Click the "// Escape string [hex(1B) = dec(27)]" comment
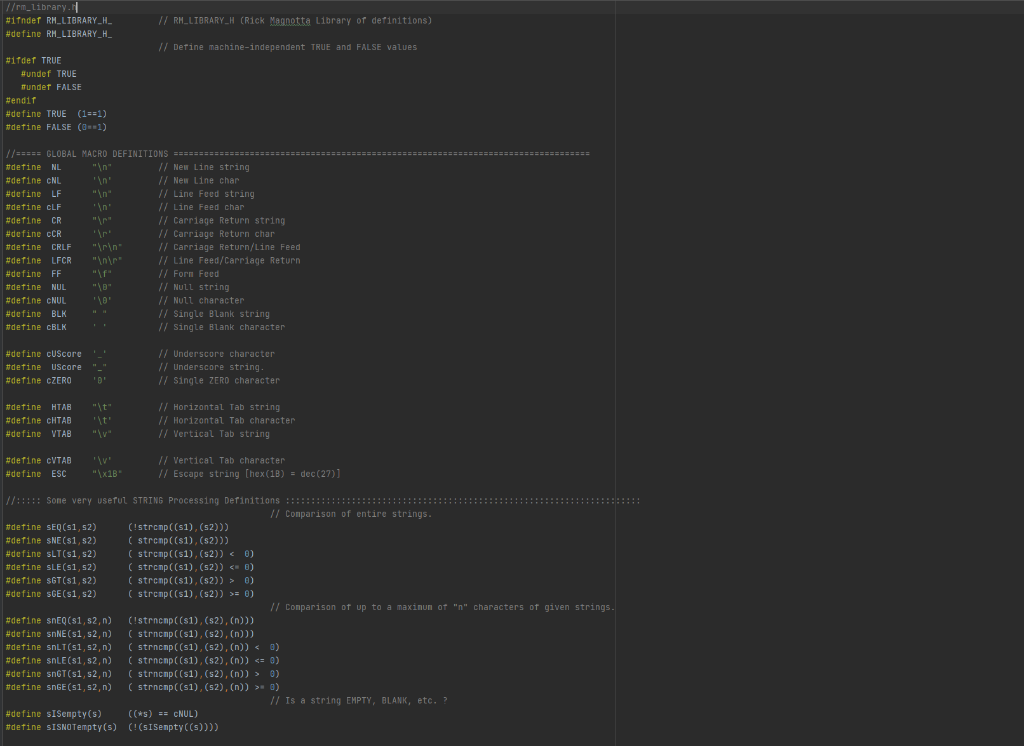The height and width of the screenshot is (746, 1024). [249, 474]
